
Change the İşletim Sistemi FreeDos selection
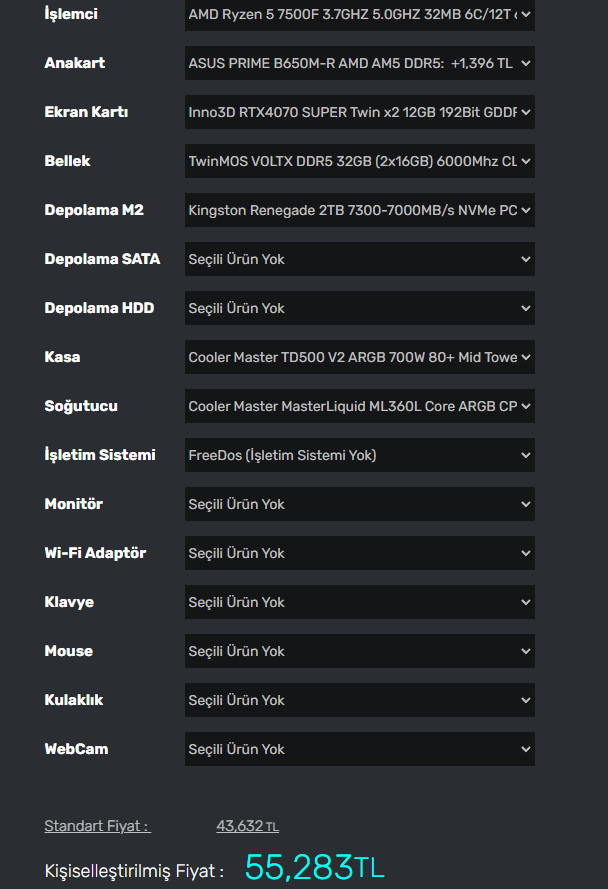click(359, 455)
